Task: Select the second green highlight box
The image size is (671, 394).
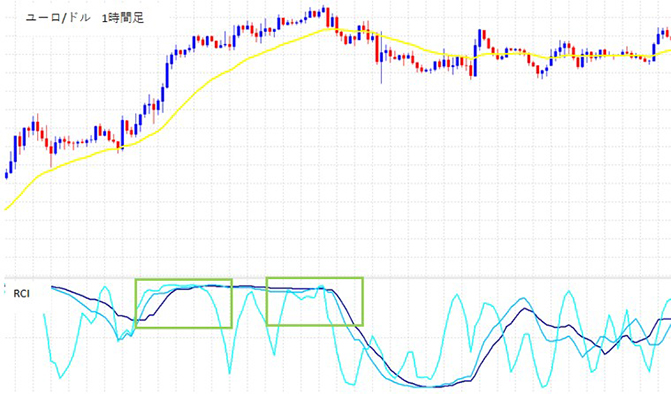Action: point(315,302)
